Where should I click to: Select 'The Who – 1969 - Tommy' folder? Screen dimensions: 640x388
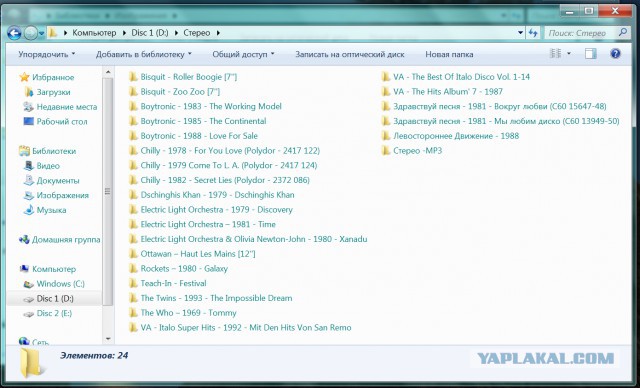183,313
